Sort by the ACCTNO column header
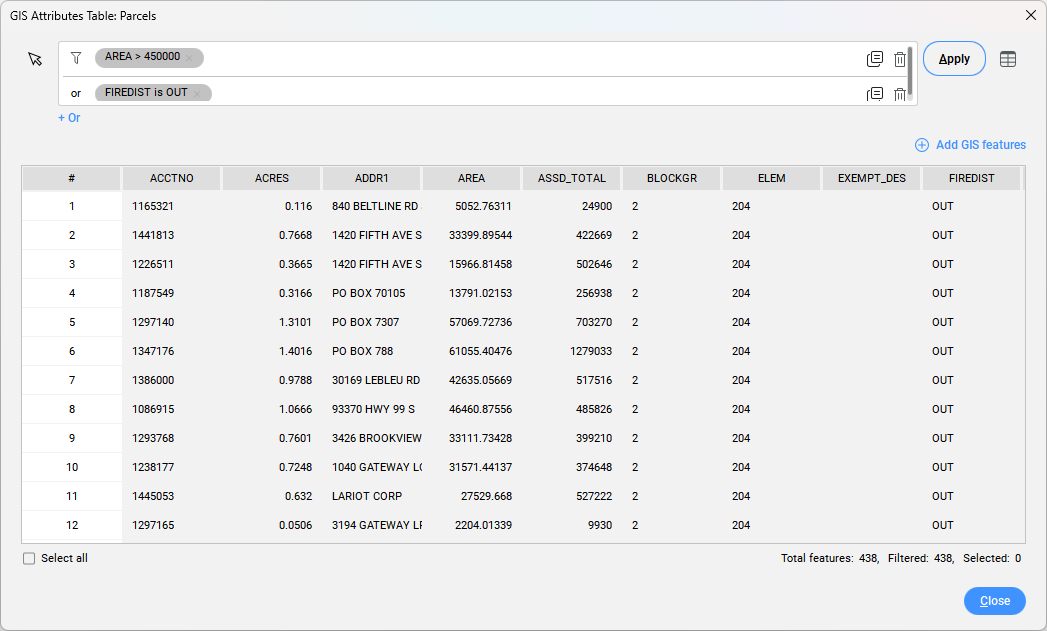The height and width of the screenshot is (631, 1047). point(172,178)
